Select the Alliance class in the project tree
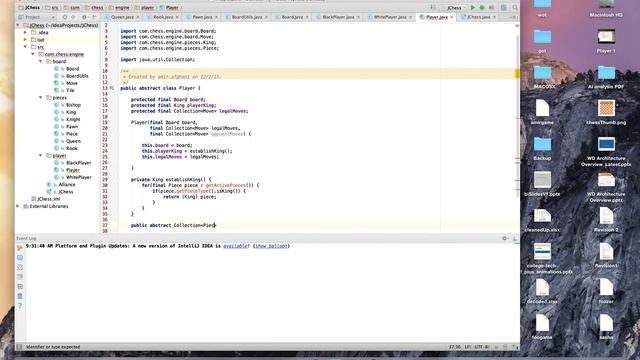Image resolution: width=640 pixels, height=360 pixels. point(67,184)
